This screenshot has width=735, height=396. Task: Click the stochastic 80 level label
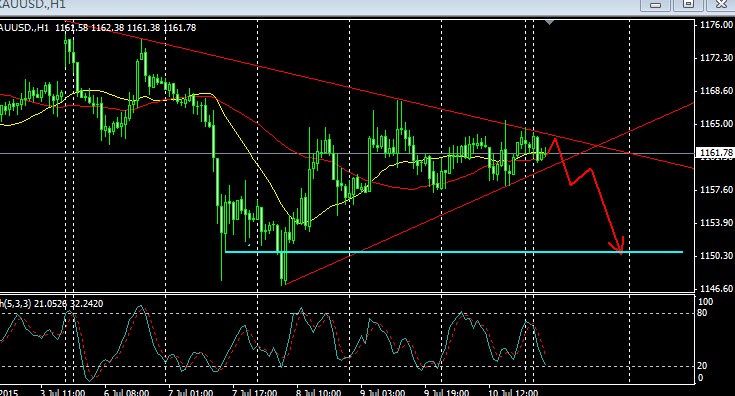point(702,313)
